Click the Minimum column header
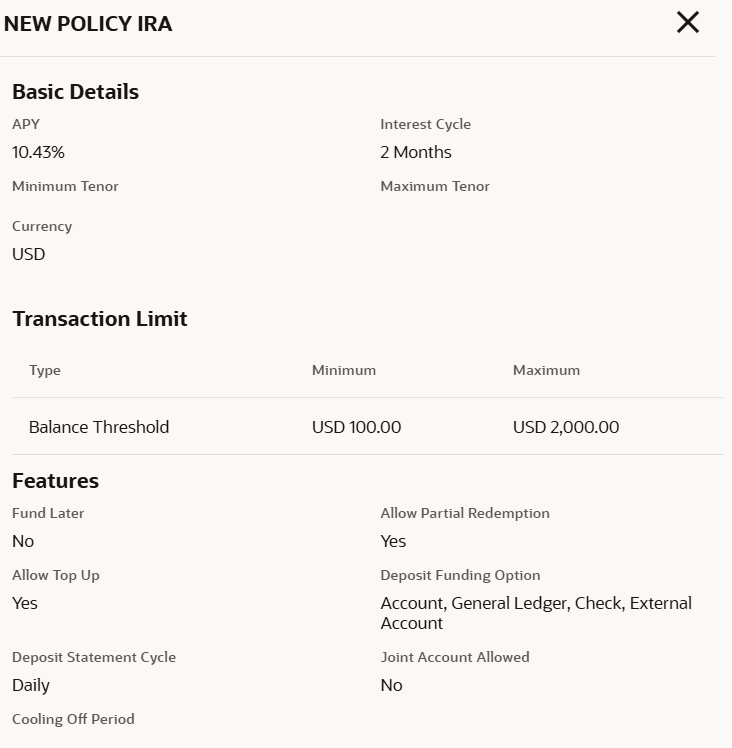The width and height of the screenshot is (732, 748). (344, 370)
